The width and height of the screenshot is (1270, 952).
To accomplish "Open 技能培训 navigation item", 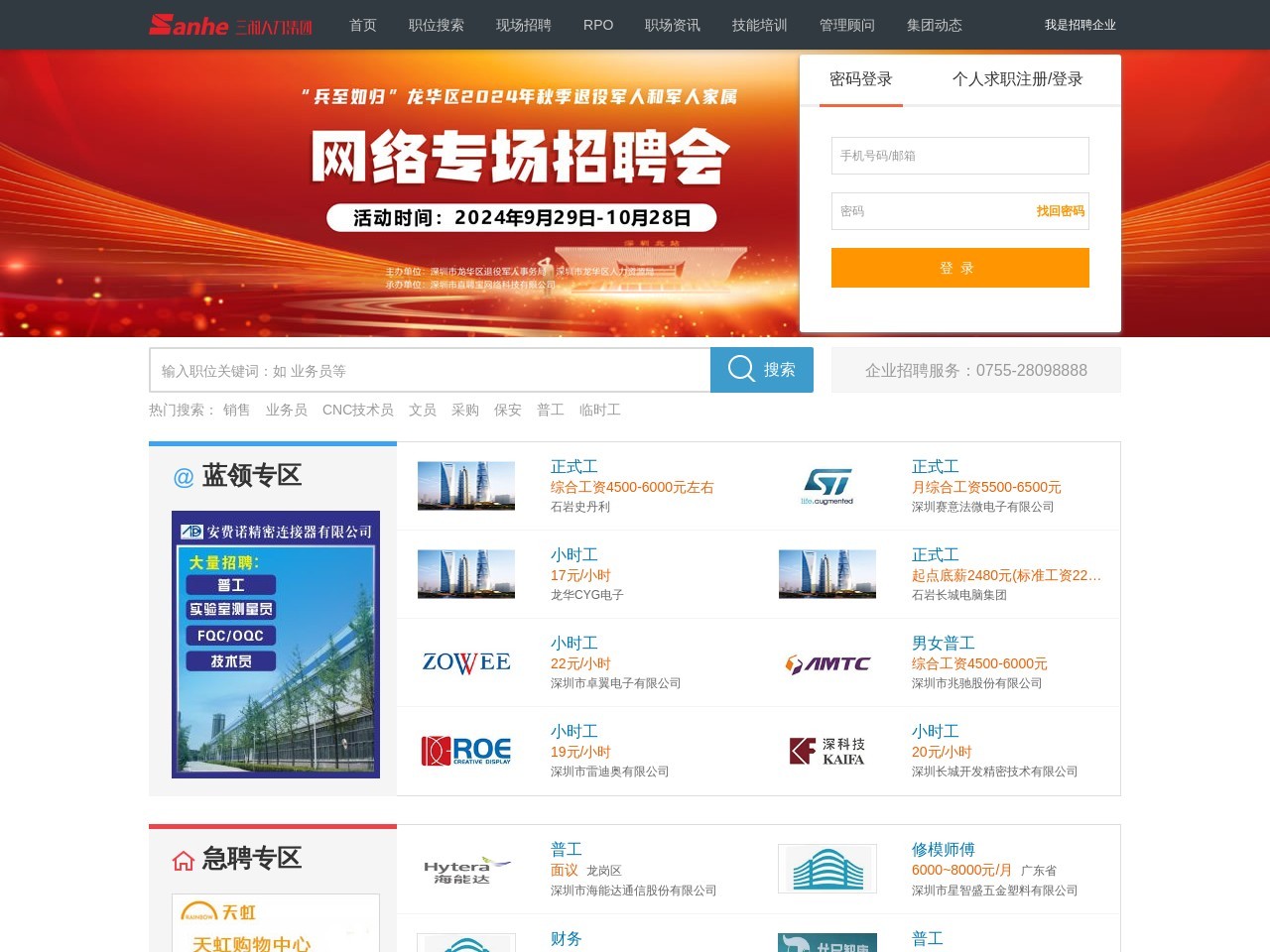I will pos(759,25).
